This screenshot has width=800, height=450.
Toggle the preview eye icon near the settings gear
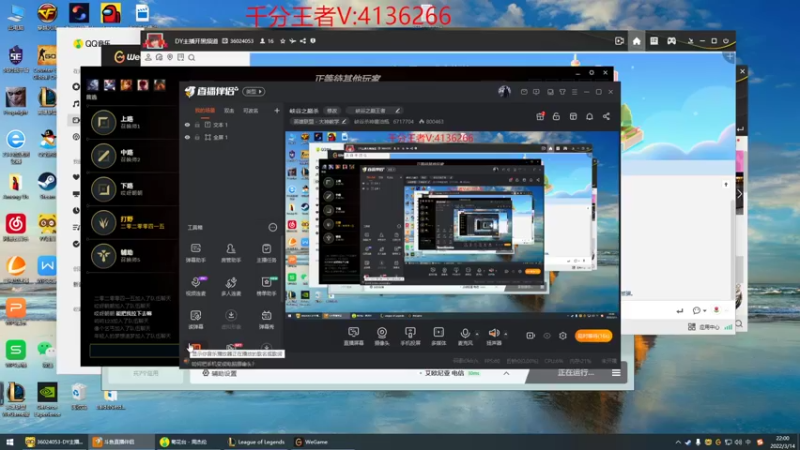[x=547, y=336]
